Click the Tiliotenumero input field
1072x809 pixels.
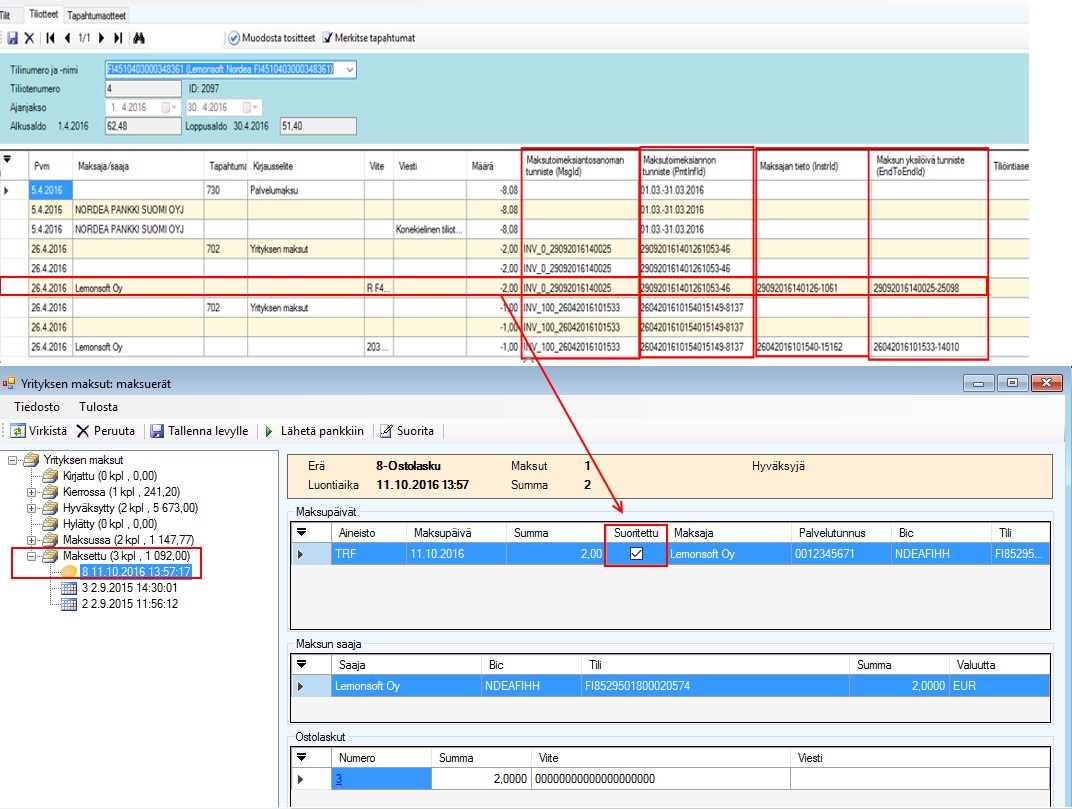[141, 89]
